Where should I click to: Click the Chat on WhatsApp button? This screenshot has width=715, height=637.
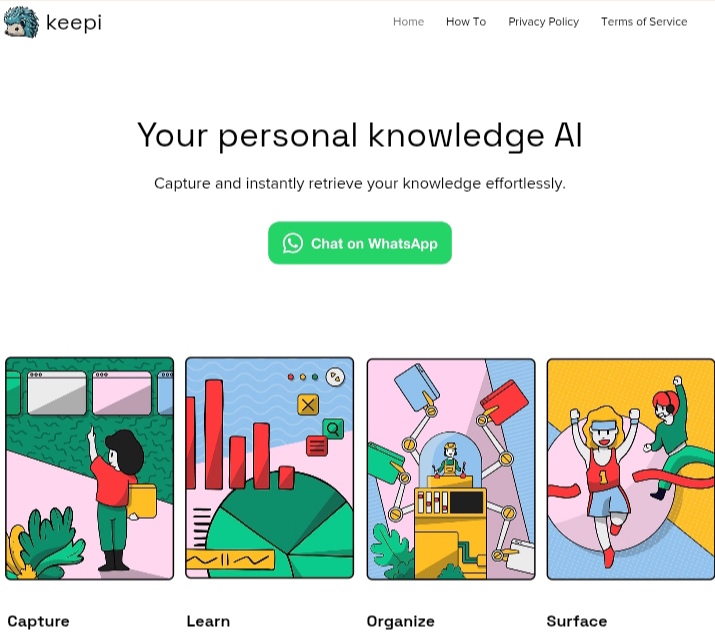point(360,243)
